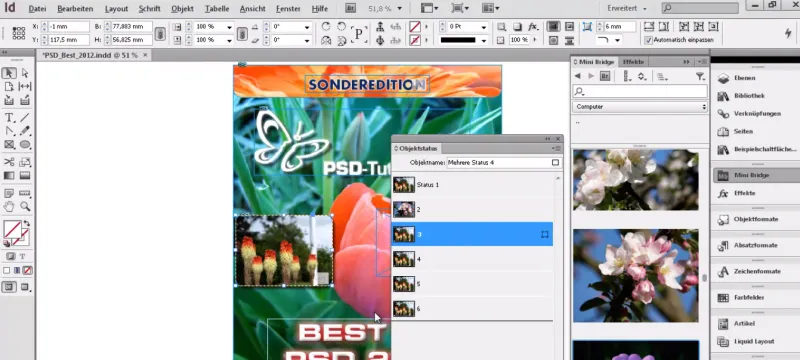Open the rotation angle dropdown

307,27
